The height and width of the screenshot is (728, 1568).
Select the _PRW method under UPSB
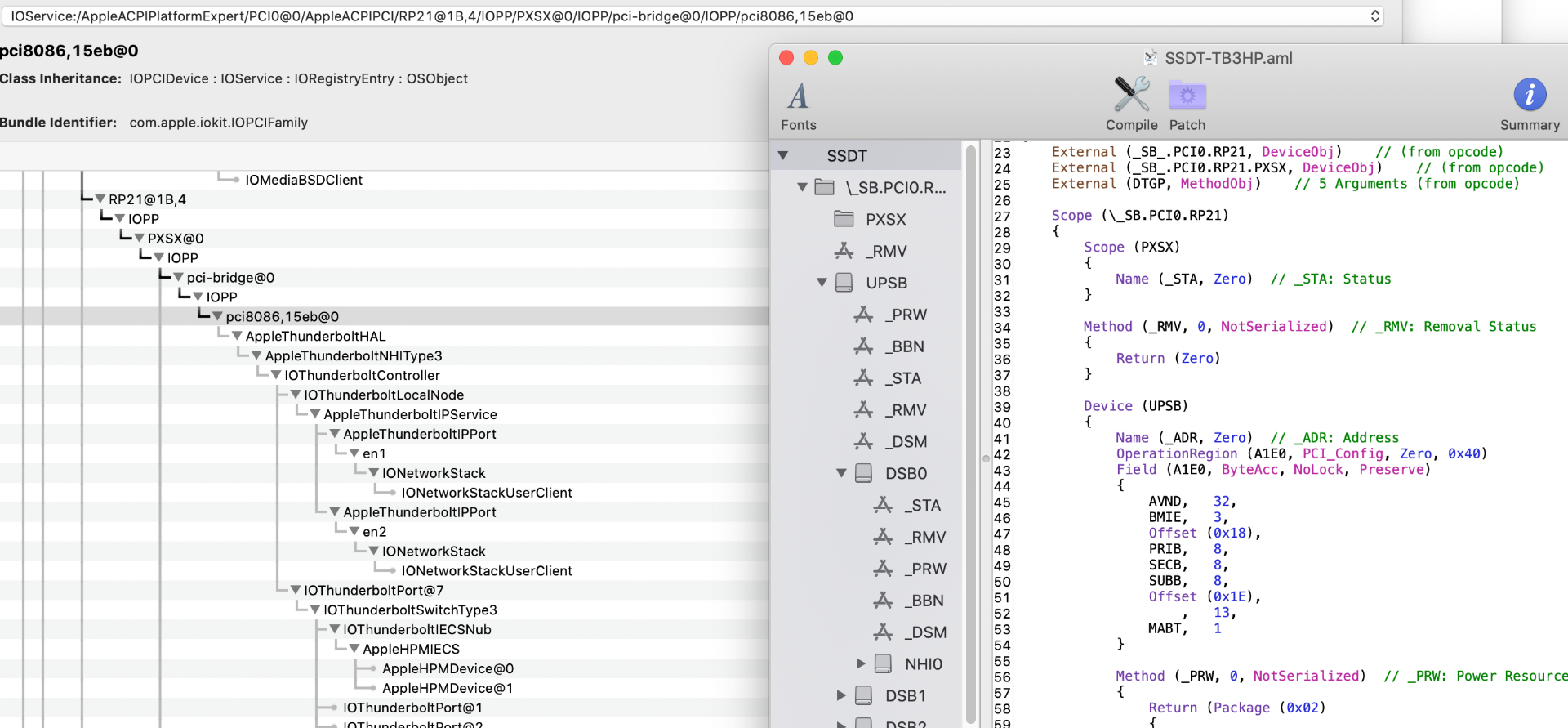(908, 315)
